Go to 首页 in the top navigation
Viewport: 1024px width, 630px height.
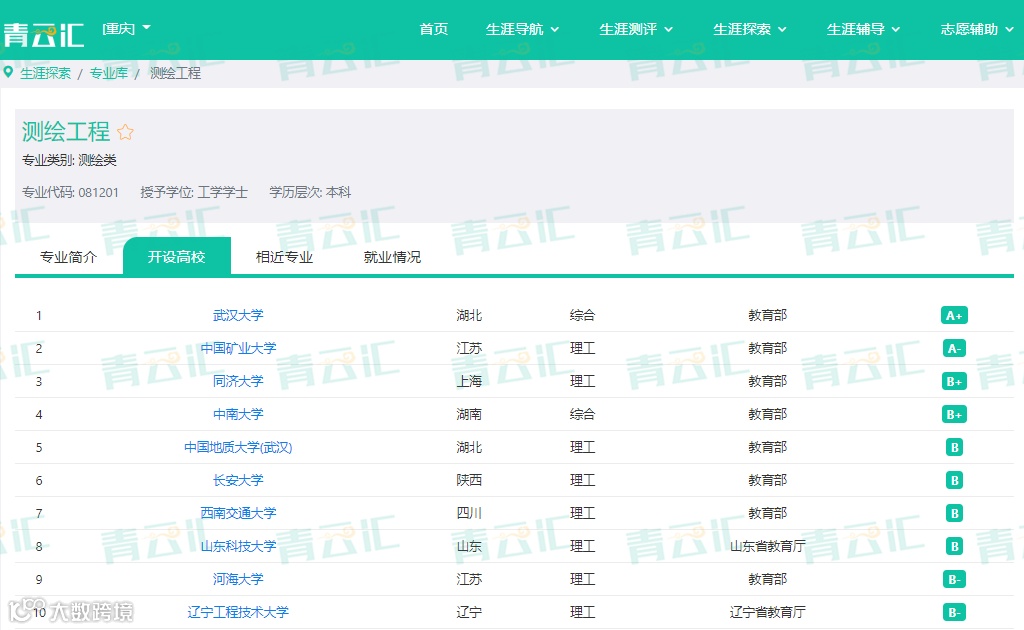coord(434,29)
